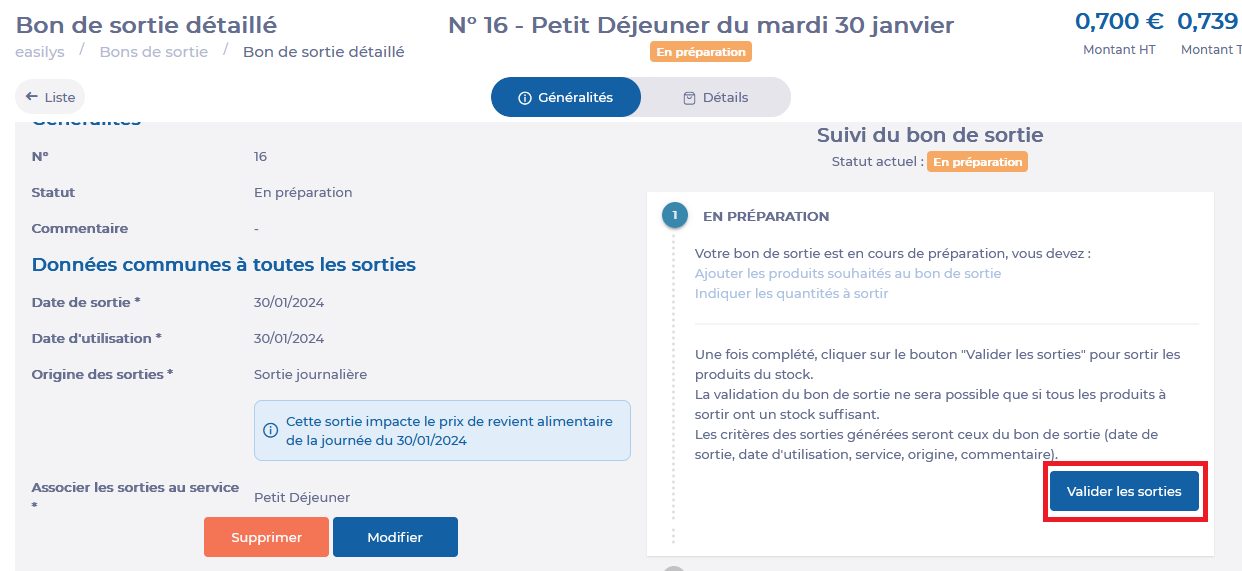Click the clipboard icon in Détails tab
This screenshot has width=1242, height=571.
point(689,98)
